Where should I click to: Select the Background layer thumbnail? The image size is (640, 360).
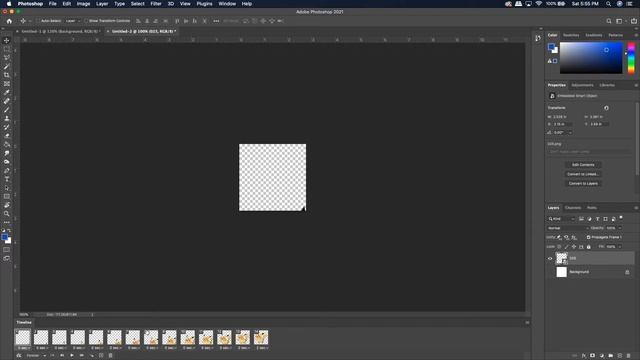tap(562, 272)
